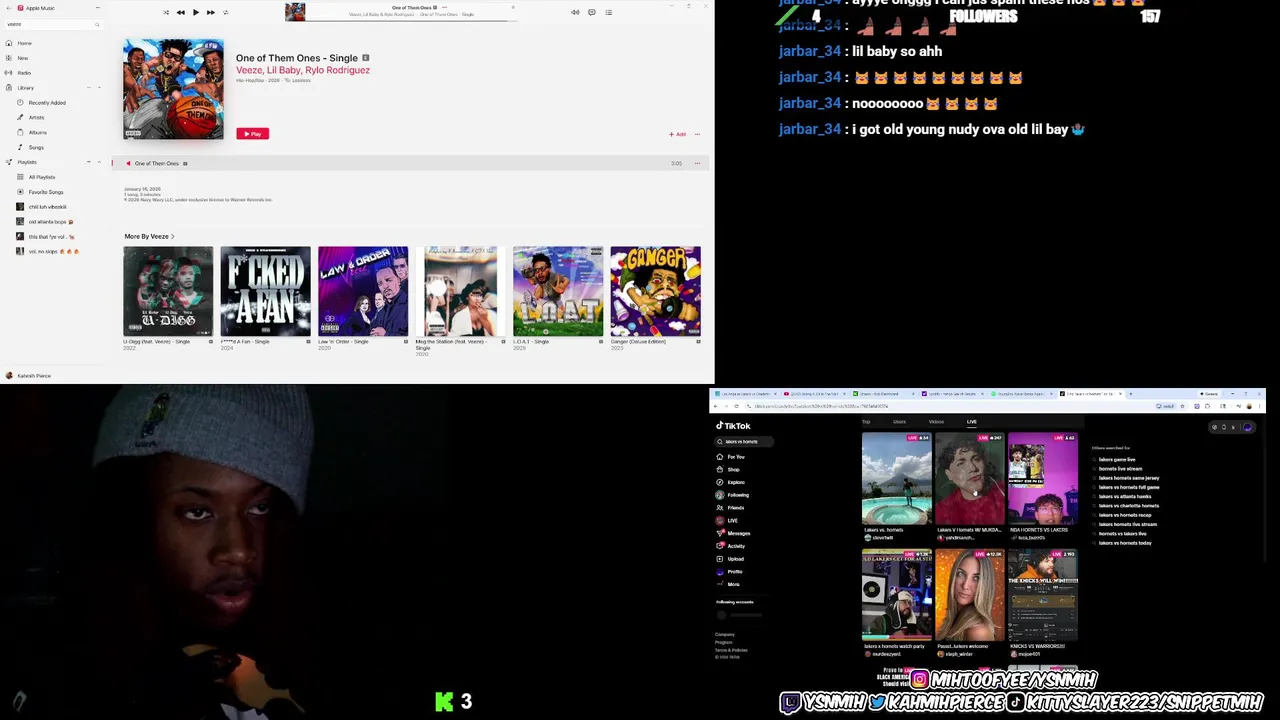The height and width of the screenshot is (720, 1280).
Task: Reload the TikTok page in the browser
Action: click(736, 406)
